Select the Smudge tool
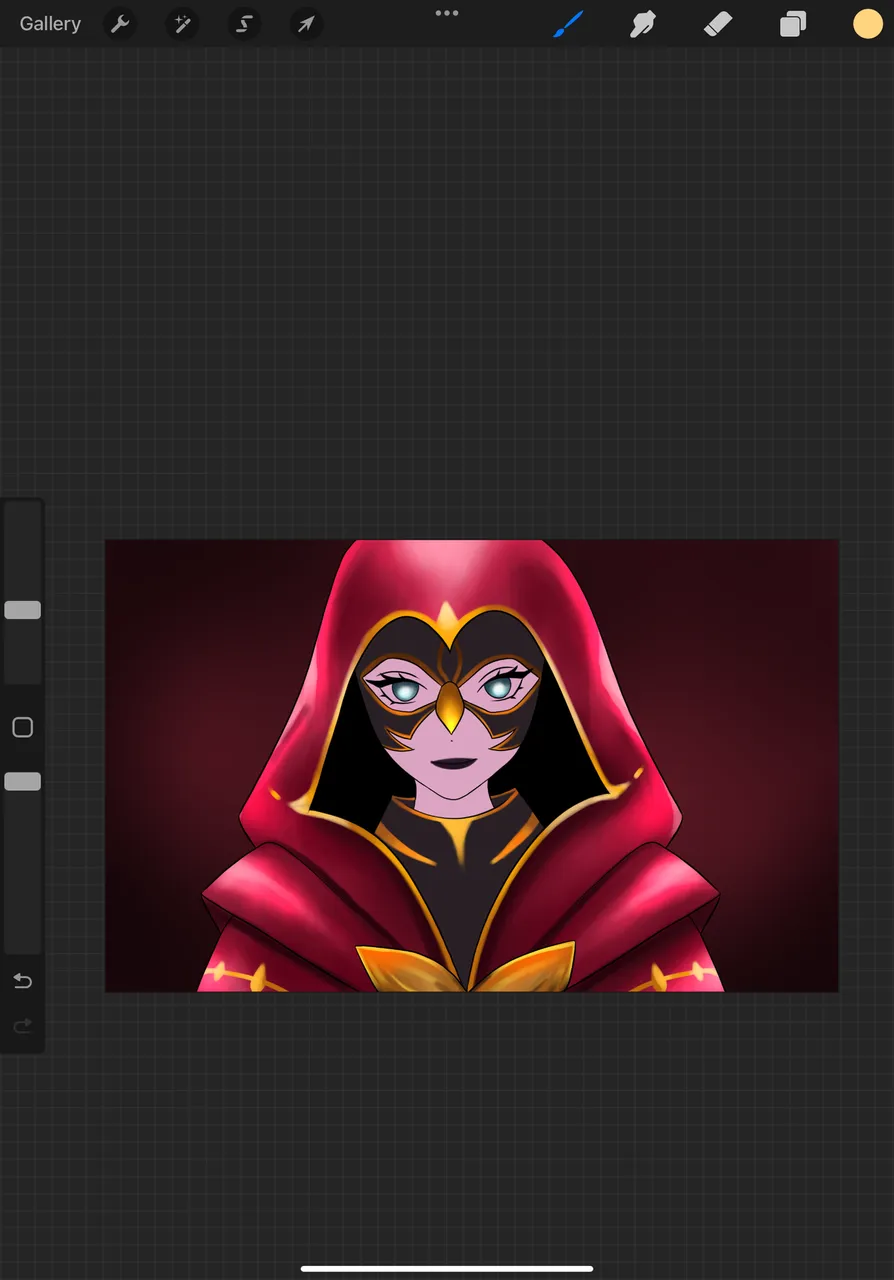The image size is (894, 1280). tap(643, 24)
